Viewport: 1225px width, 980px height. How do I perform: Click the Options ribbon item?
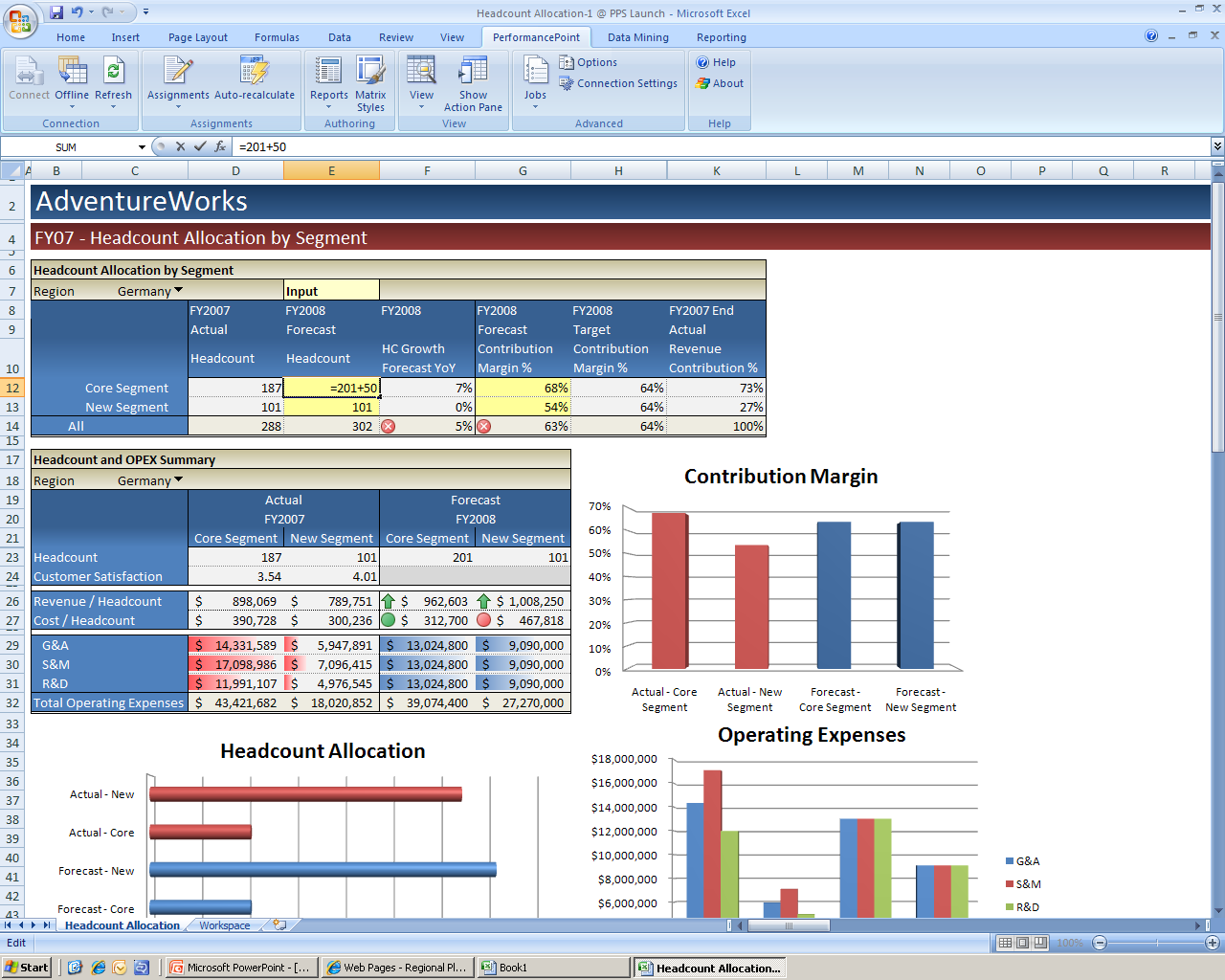(x=588, y=62)
